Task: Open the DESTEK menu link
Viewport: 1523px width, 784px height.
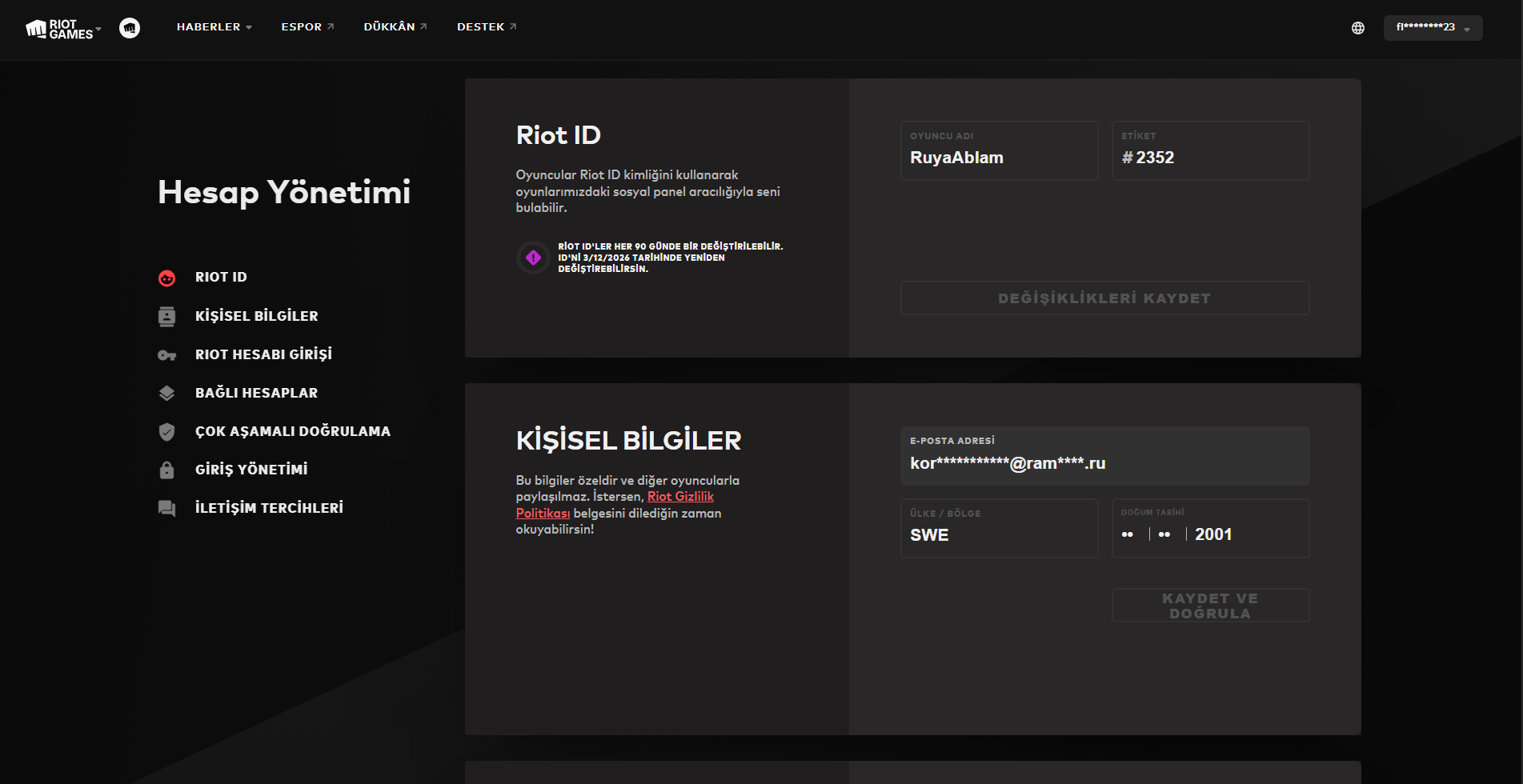Action: click(x=487, y=27)
